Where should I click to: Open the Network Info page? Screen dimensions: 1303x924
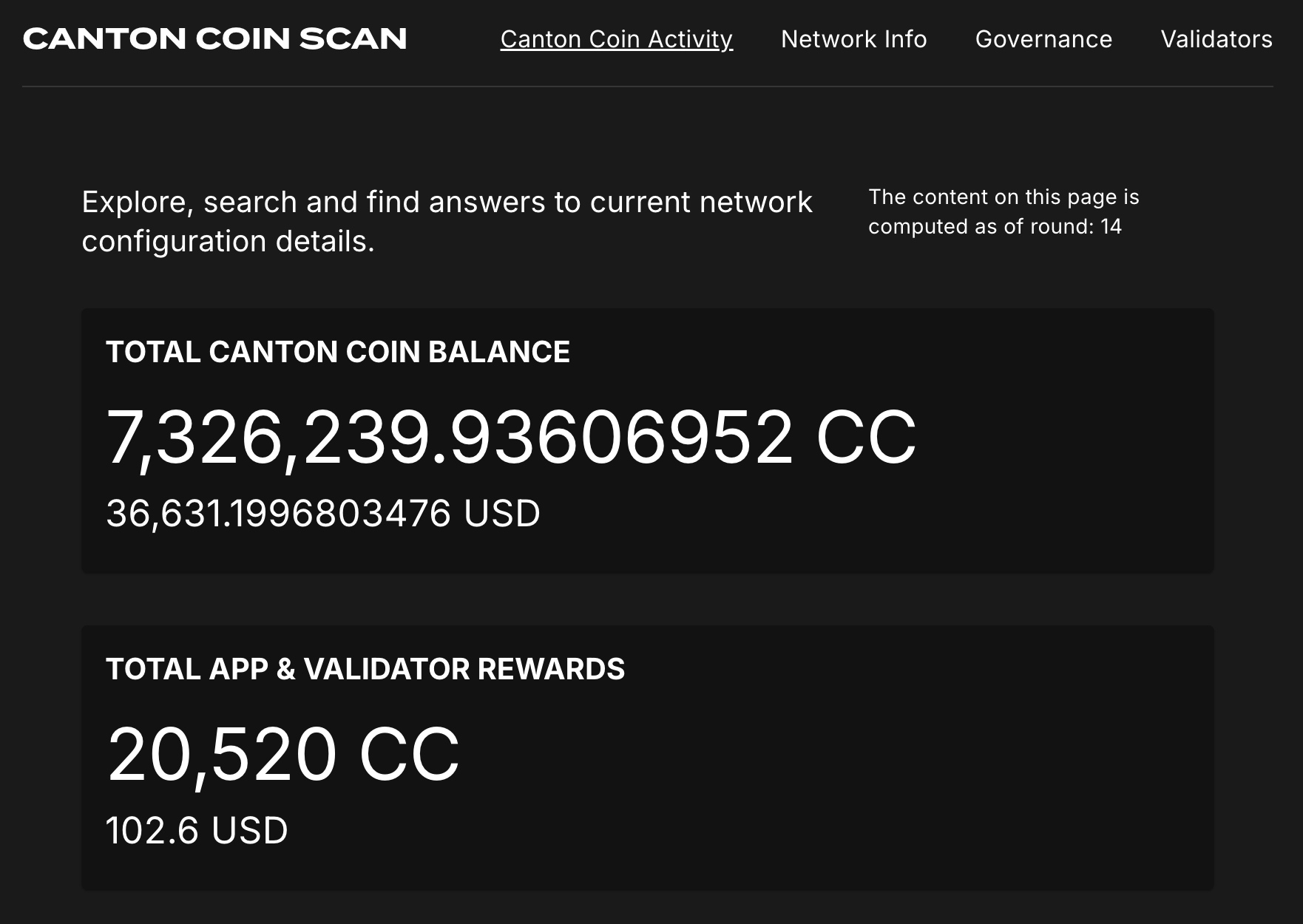pyautogui.click(x=853, y=39)
